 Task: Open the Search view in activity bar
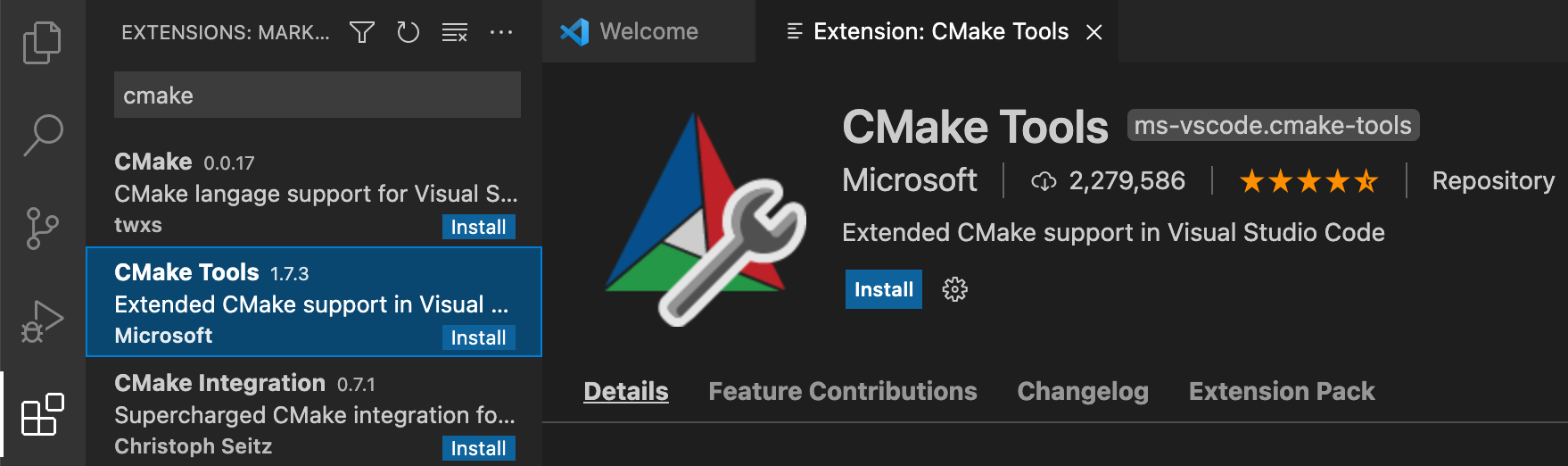tap(42, 136)
